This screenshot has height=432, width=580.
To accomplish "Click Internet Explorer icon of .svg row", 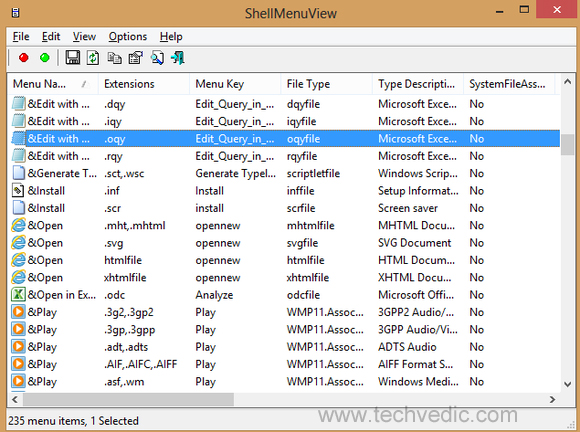I will point(18,243).
